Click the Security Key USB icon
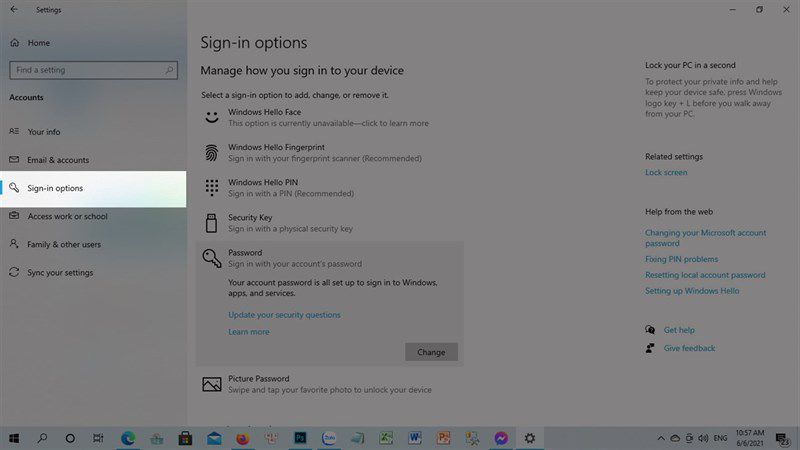 coord(211,223)
